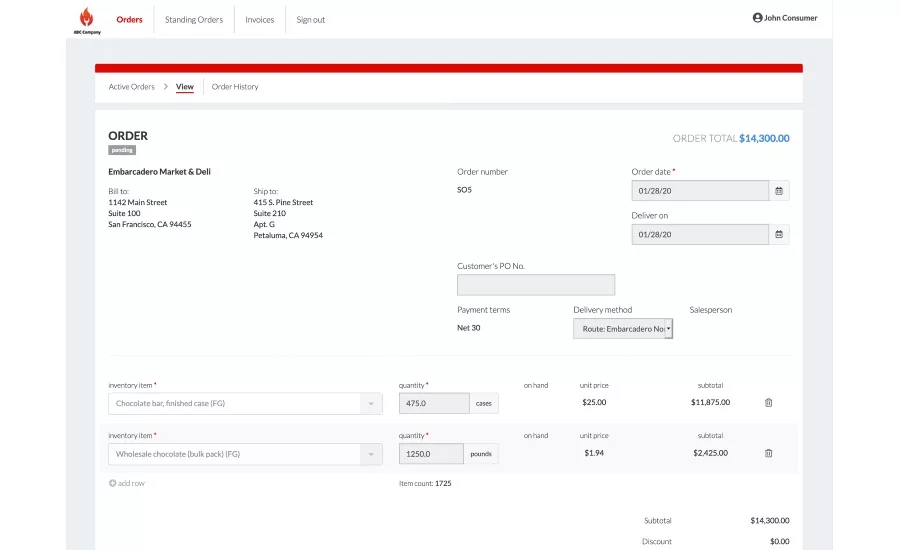
Task: Delete the Chocolate bar row with trash icon
Action: [x=769, y=402]
